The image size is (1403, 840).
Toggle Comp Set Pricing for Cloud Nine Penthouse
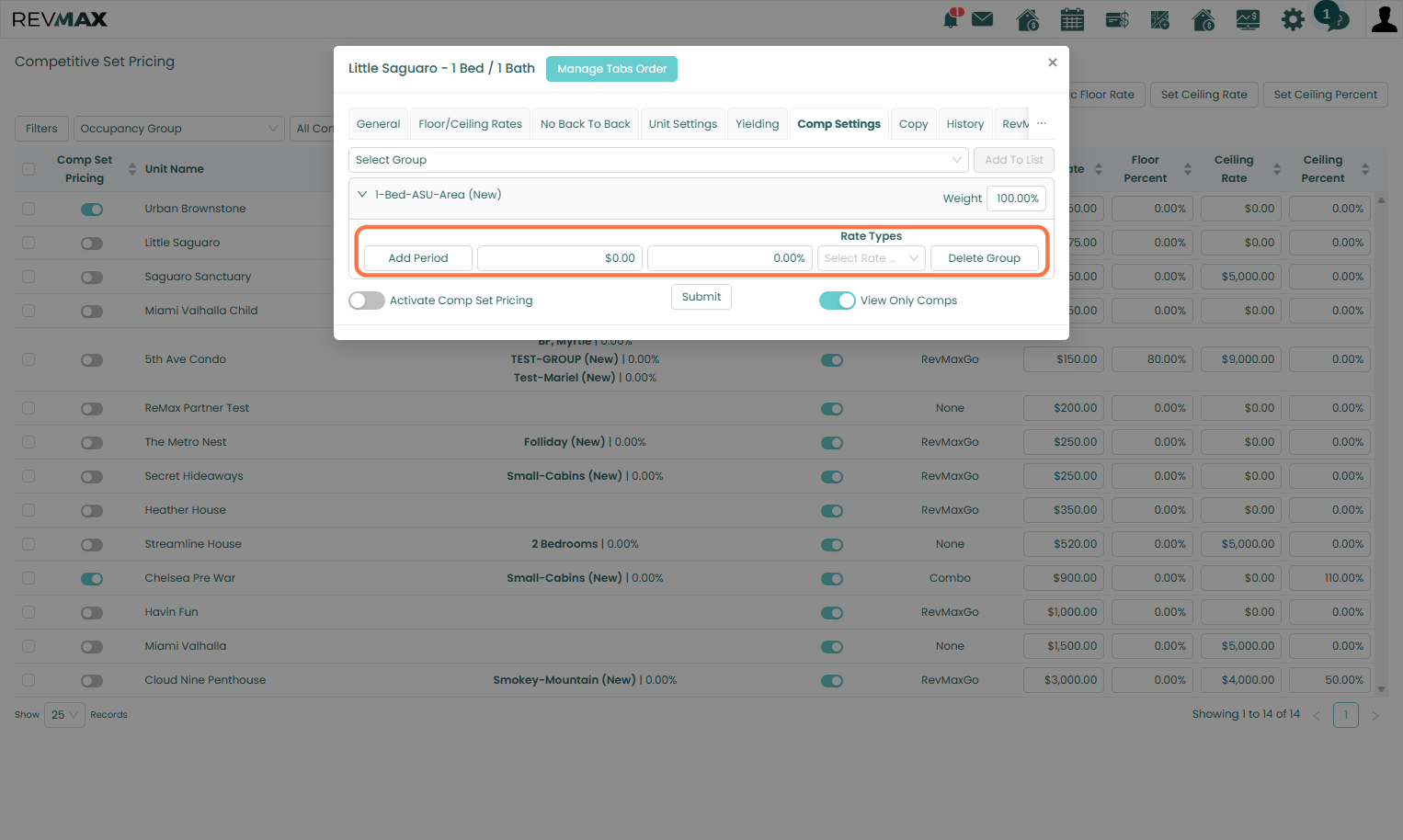(x=92, y=681)
